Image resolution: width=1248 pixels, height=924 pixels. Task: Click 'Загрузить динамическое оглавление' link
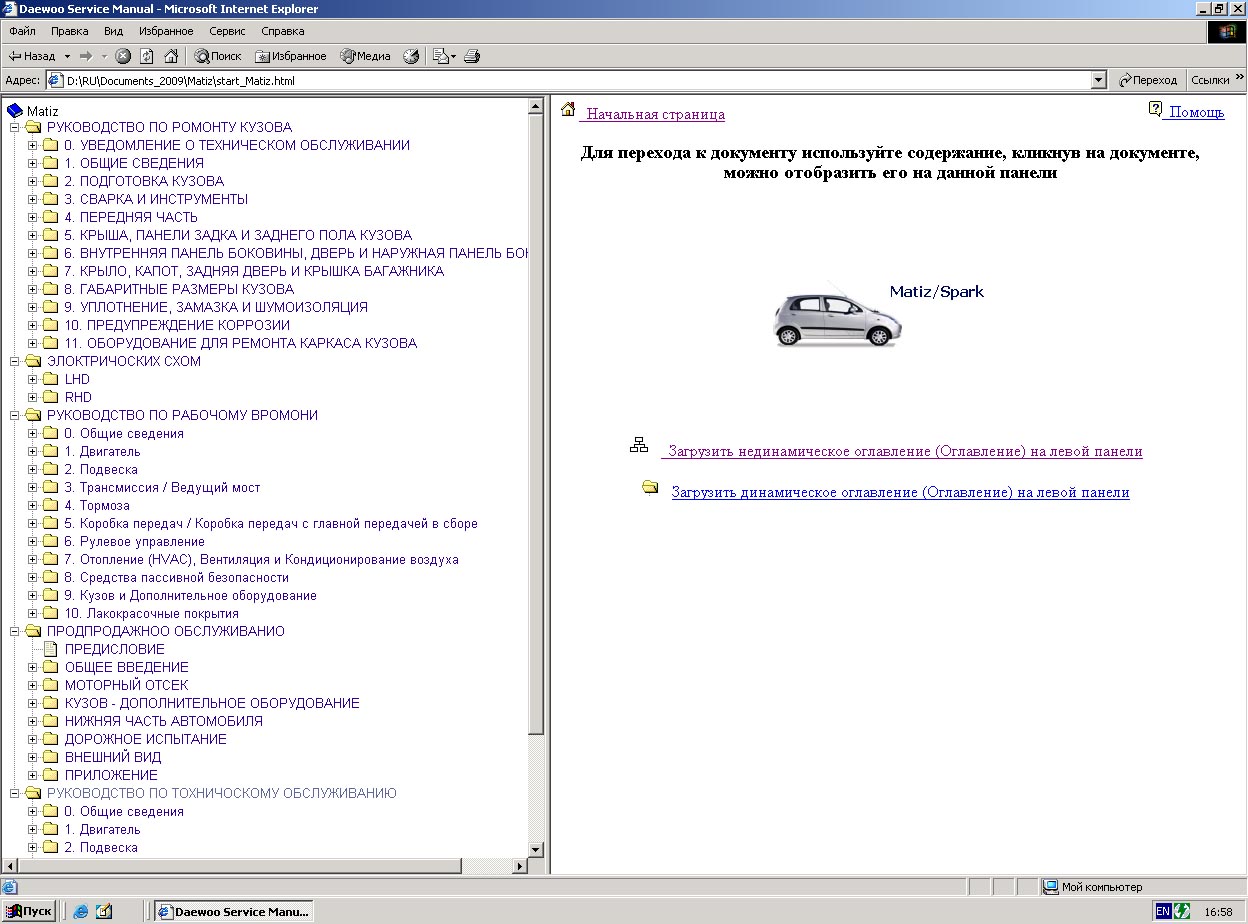click(900, 492)
